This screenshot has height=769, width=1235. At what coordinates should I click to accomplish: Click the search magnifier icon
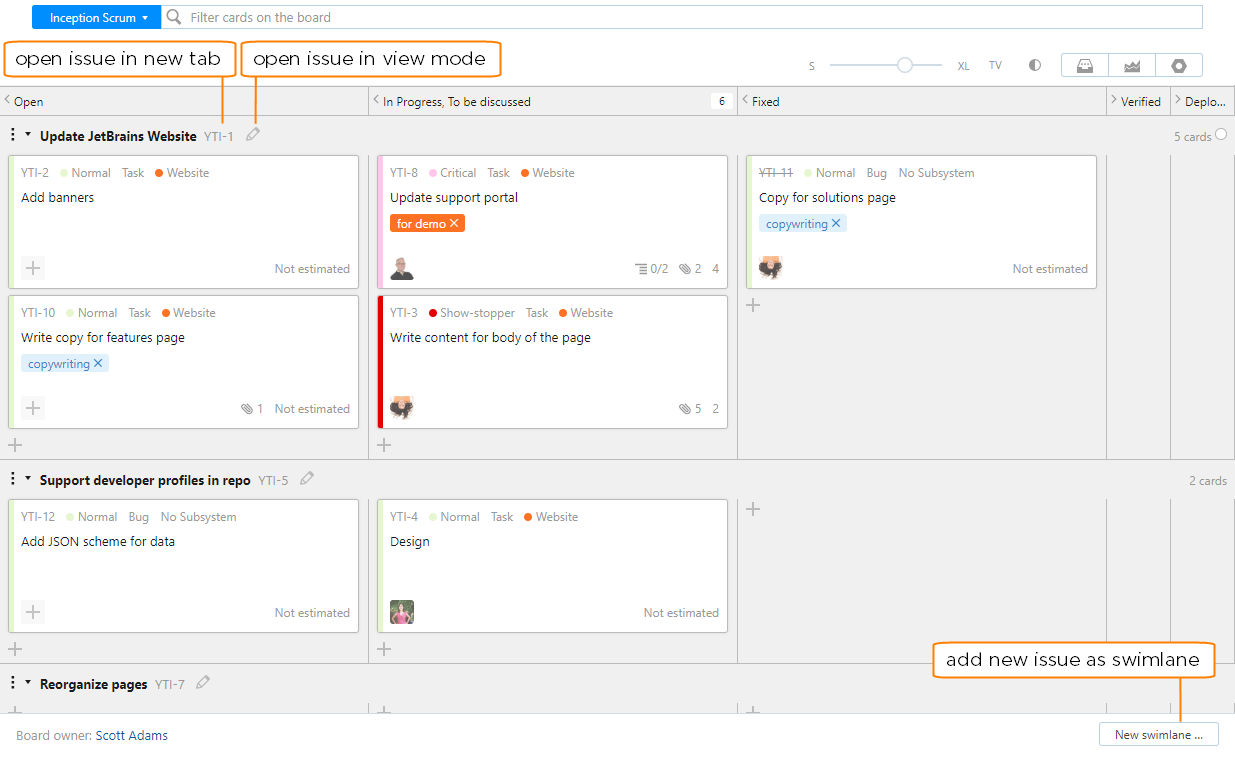point(174,17)
